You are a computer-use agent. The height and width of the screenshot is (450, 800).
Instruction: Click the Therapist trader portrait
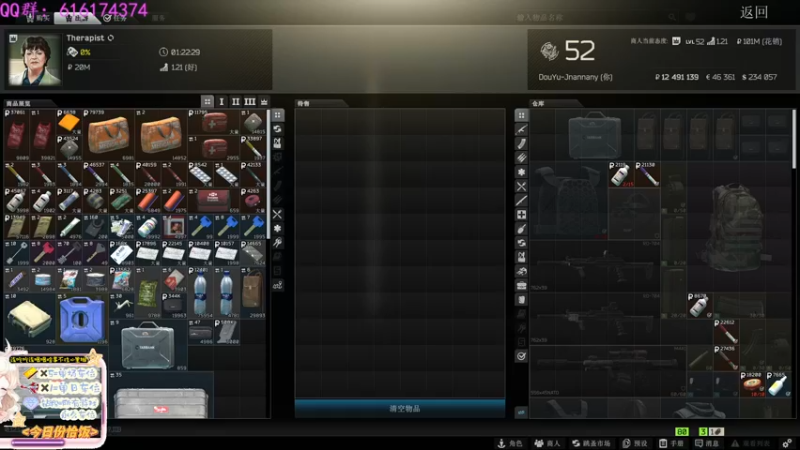tap(34, 60)
